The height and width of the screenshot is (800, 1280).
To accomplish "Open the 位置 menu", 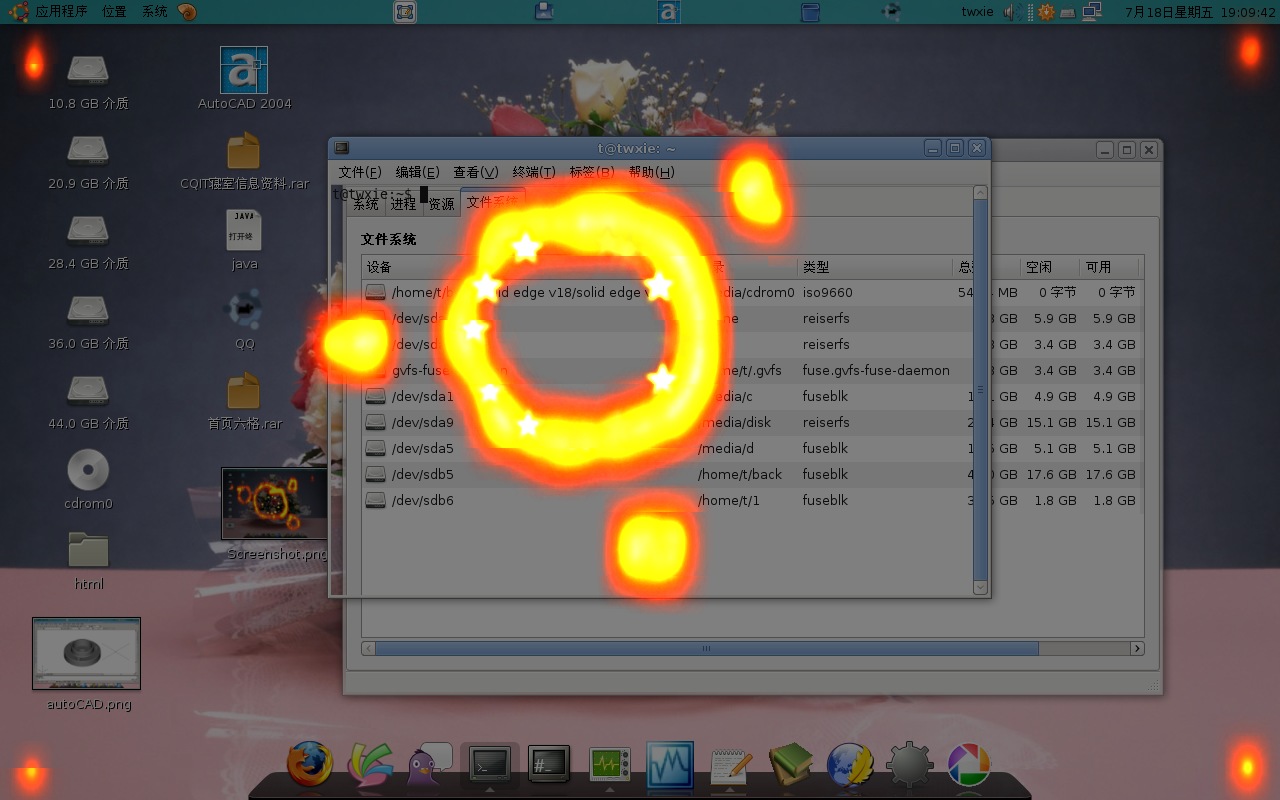I will tap(114, 12).
